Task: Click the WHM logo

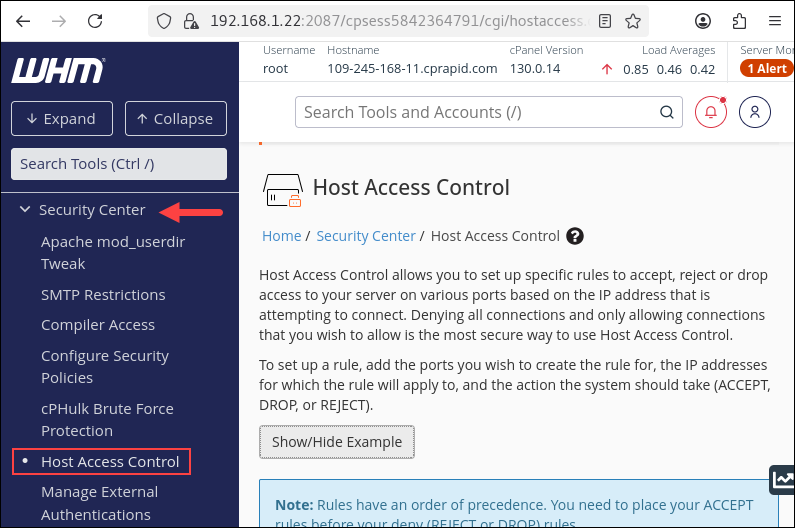Action: 58,70
